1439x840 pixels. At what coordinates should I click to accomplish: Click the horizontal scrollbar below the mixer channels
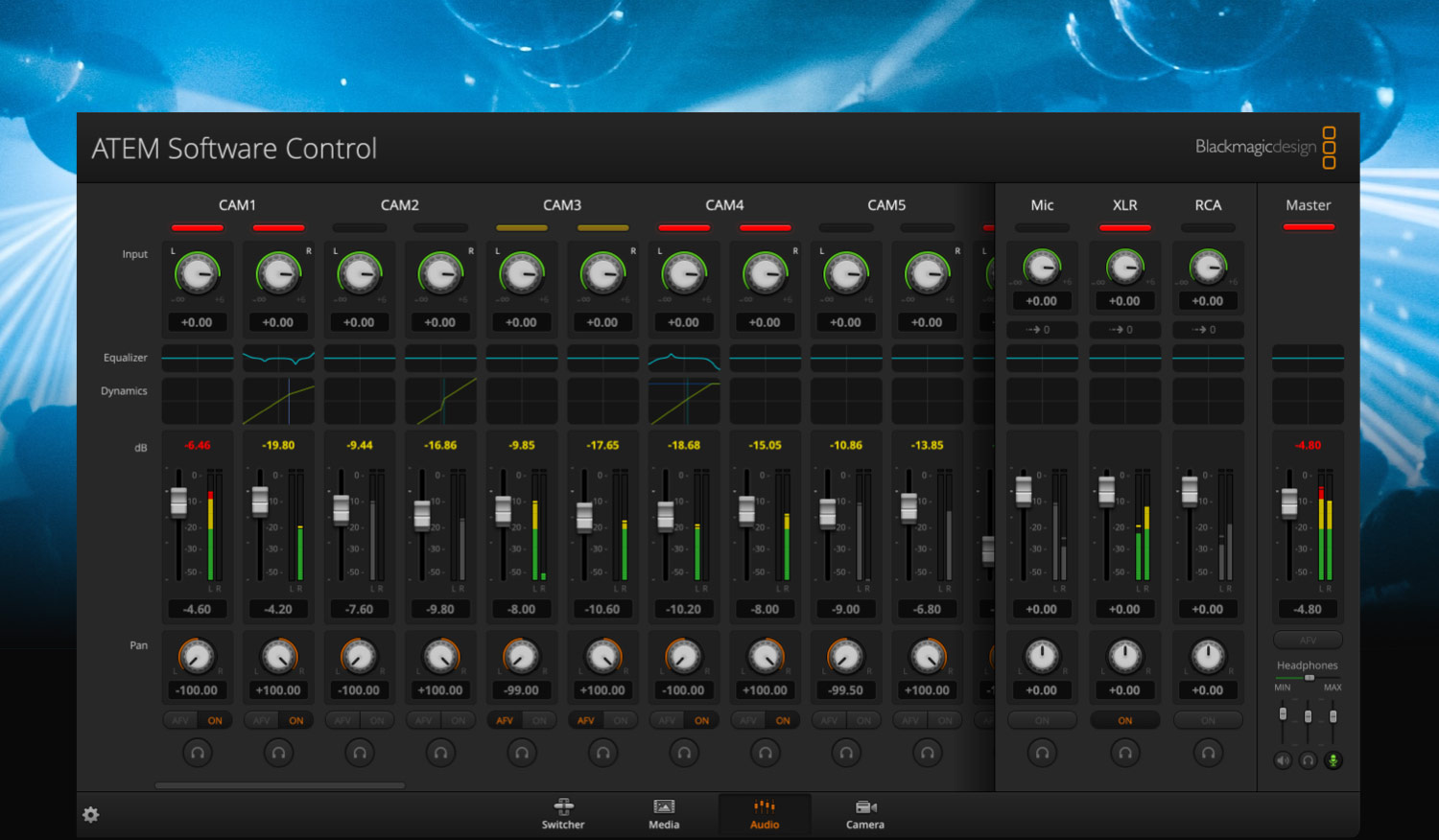(279, 784)
